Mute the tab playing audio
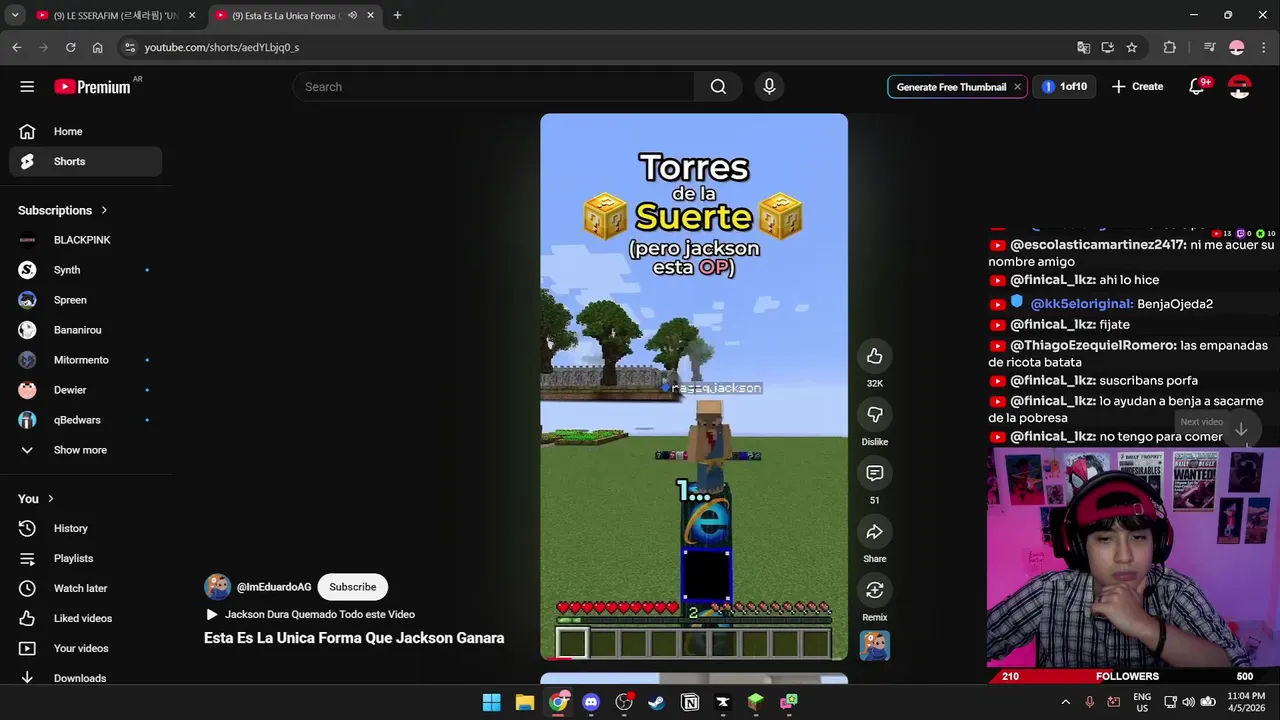 pyautogui.click(x=352, y=15)
